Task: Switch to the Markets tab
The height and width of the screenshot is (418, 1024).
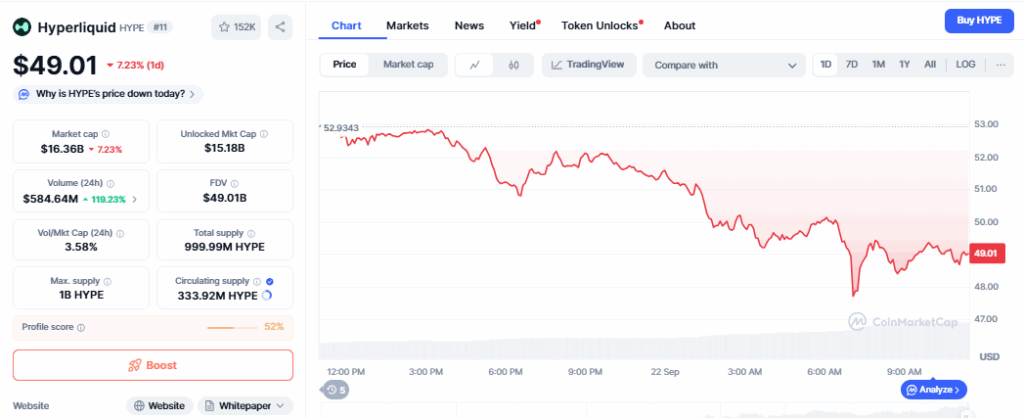Action: pyautogui.click(x=407, y=25)
